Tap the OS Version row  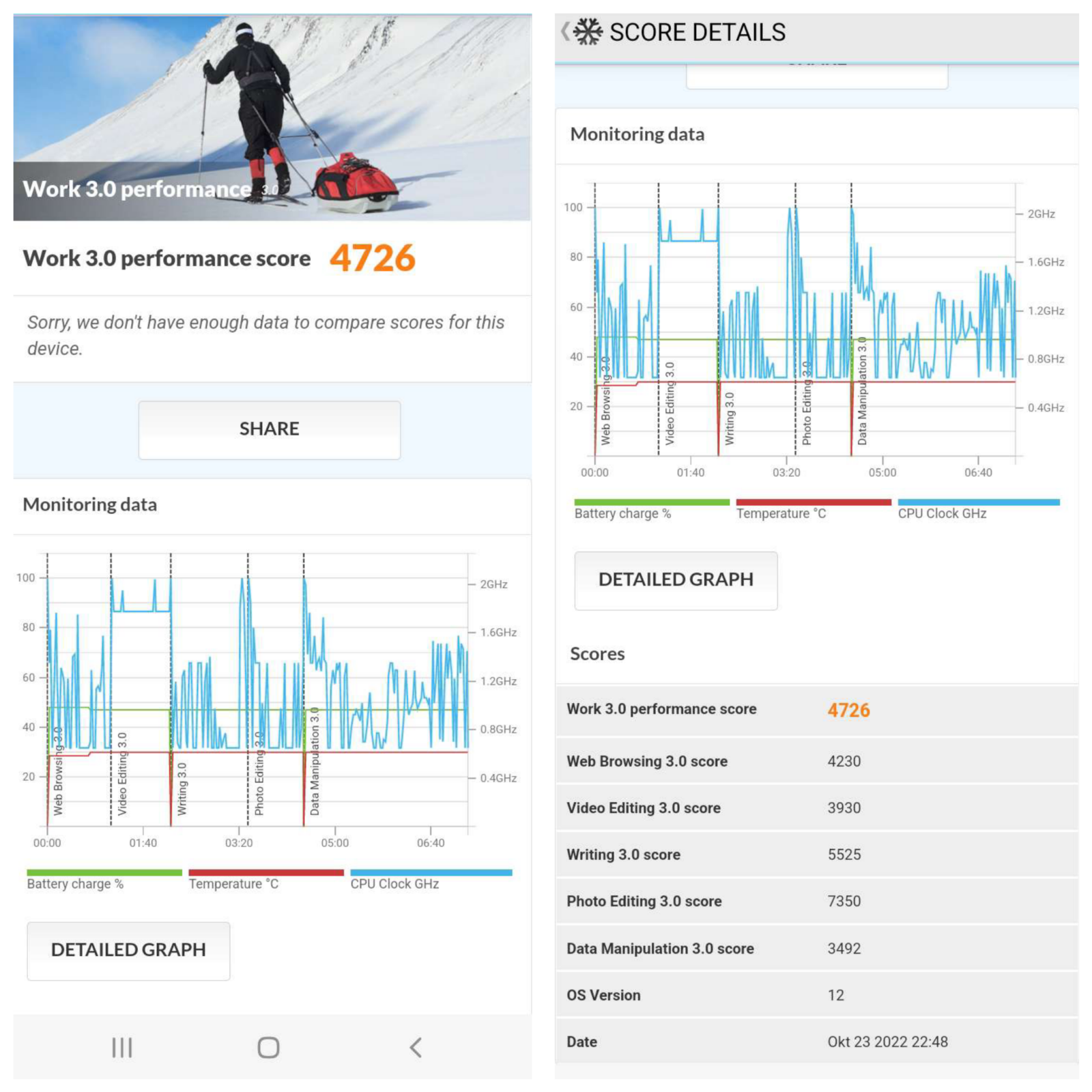pos(816,995)
